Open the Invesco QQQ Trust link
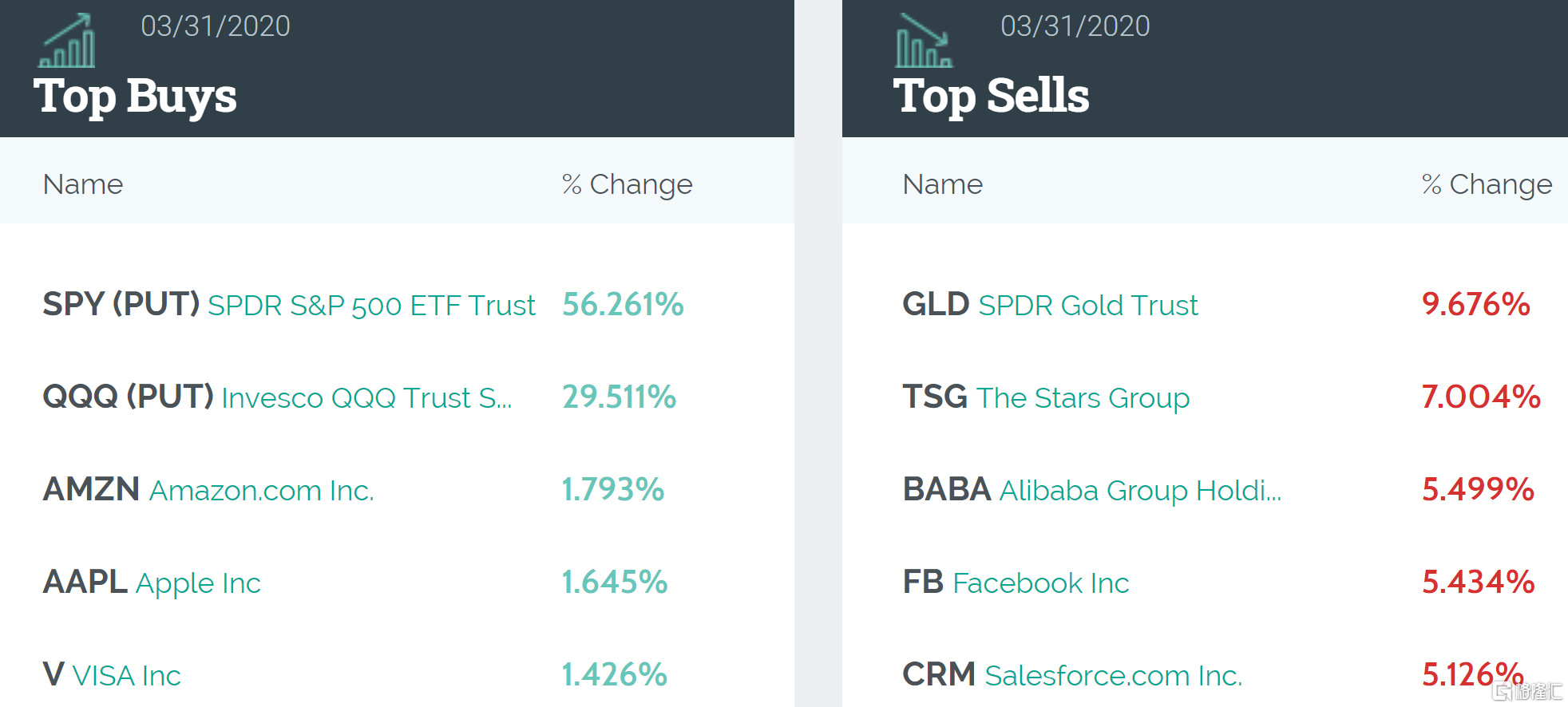This screenshot has width=1568, height=707. coord(366,398)
